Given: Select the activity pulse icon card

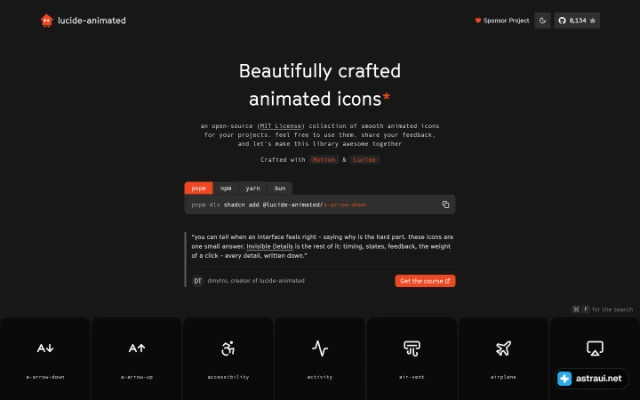Looking at the screenshot, I should point(320,359).
